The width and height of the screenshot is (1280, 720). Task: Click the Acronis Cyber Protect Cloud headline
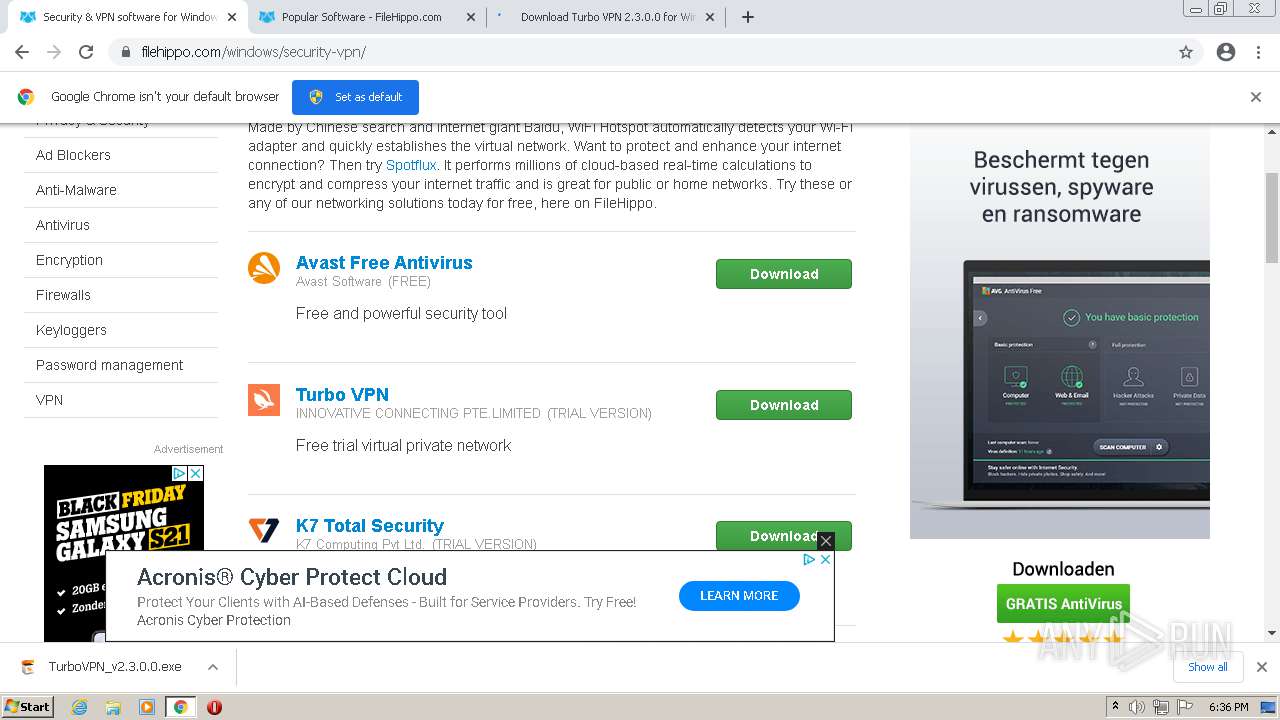point(292,577)
